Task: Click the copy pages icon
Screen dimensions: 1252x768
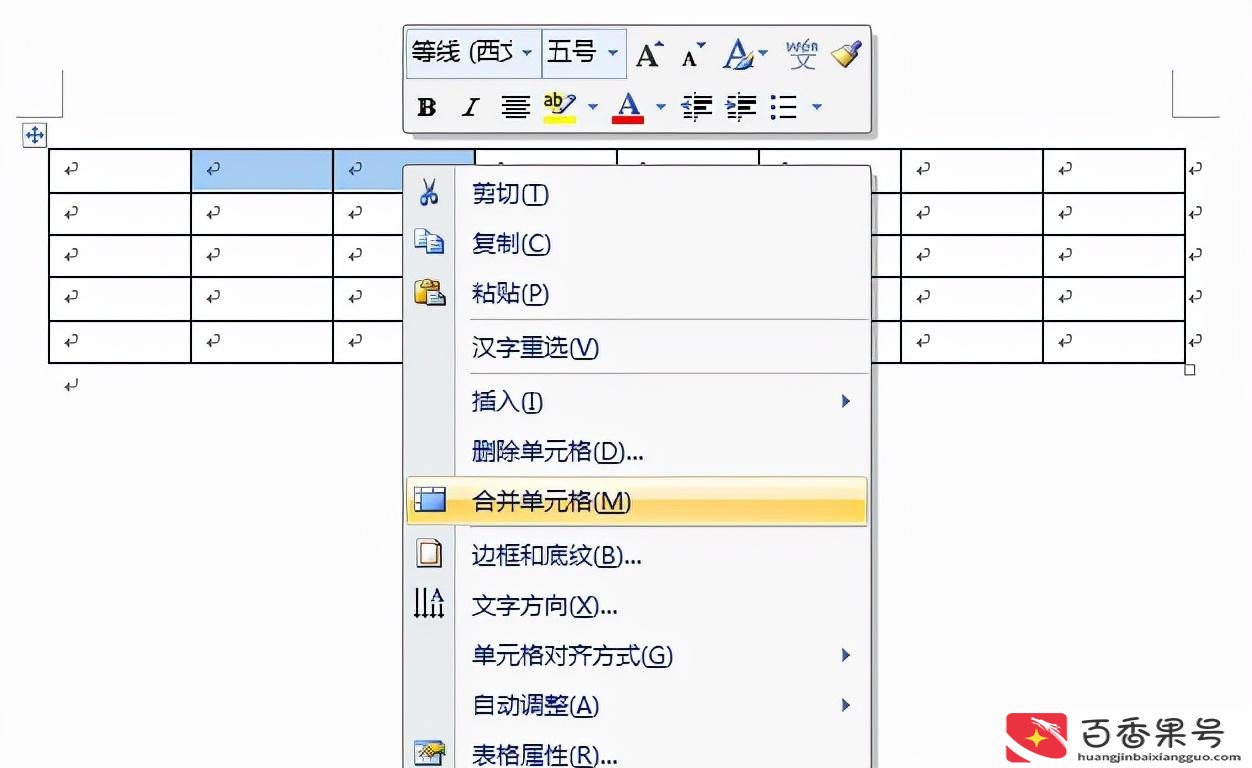Action: tap(429, 241)
